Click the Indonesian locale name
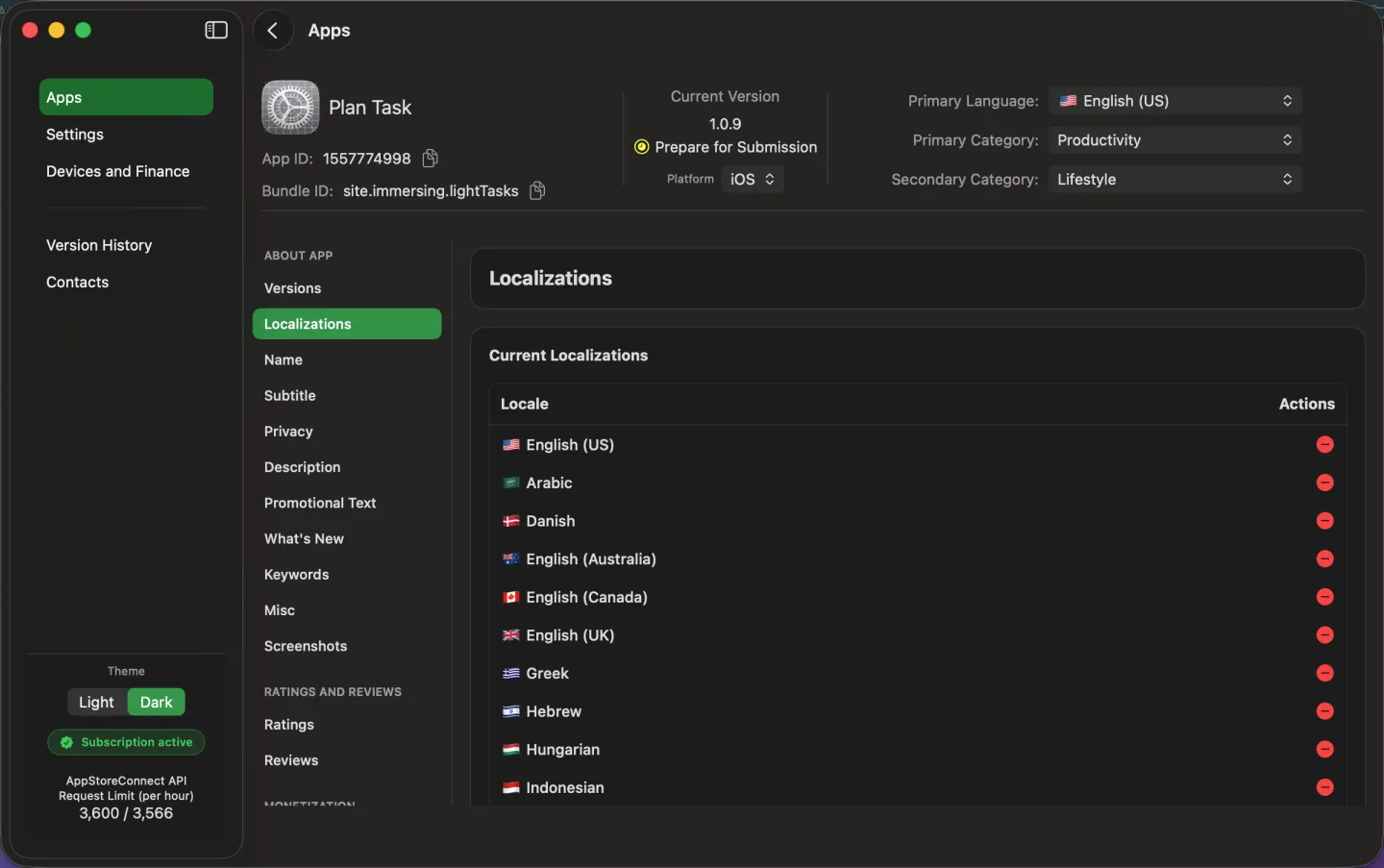The image size is (1384, 868). pyautogui.click(x=565, y=787)
